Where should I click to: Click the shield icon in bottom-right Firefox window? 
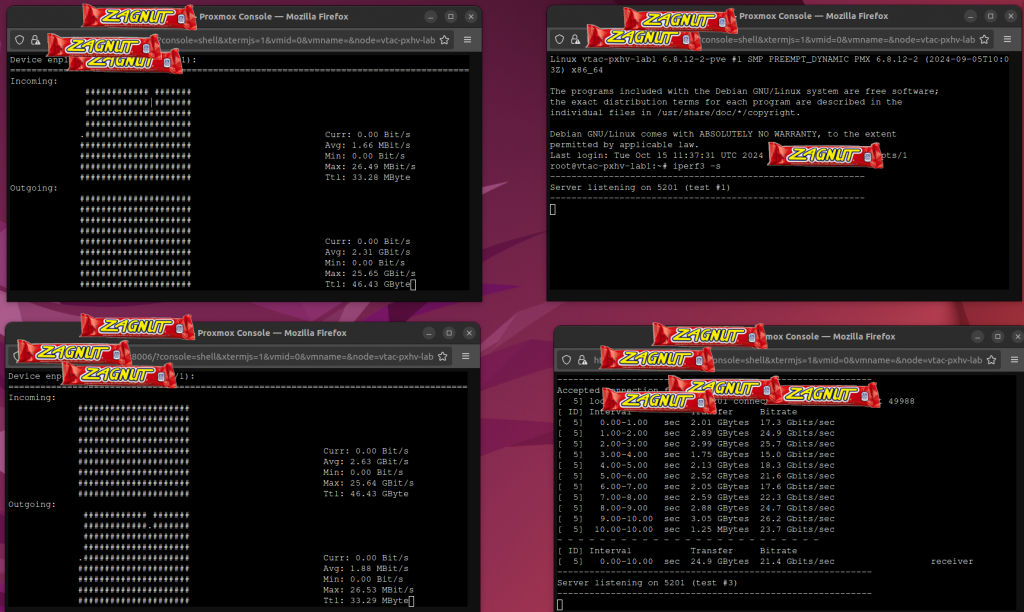567,360
